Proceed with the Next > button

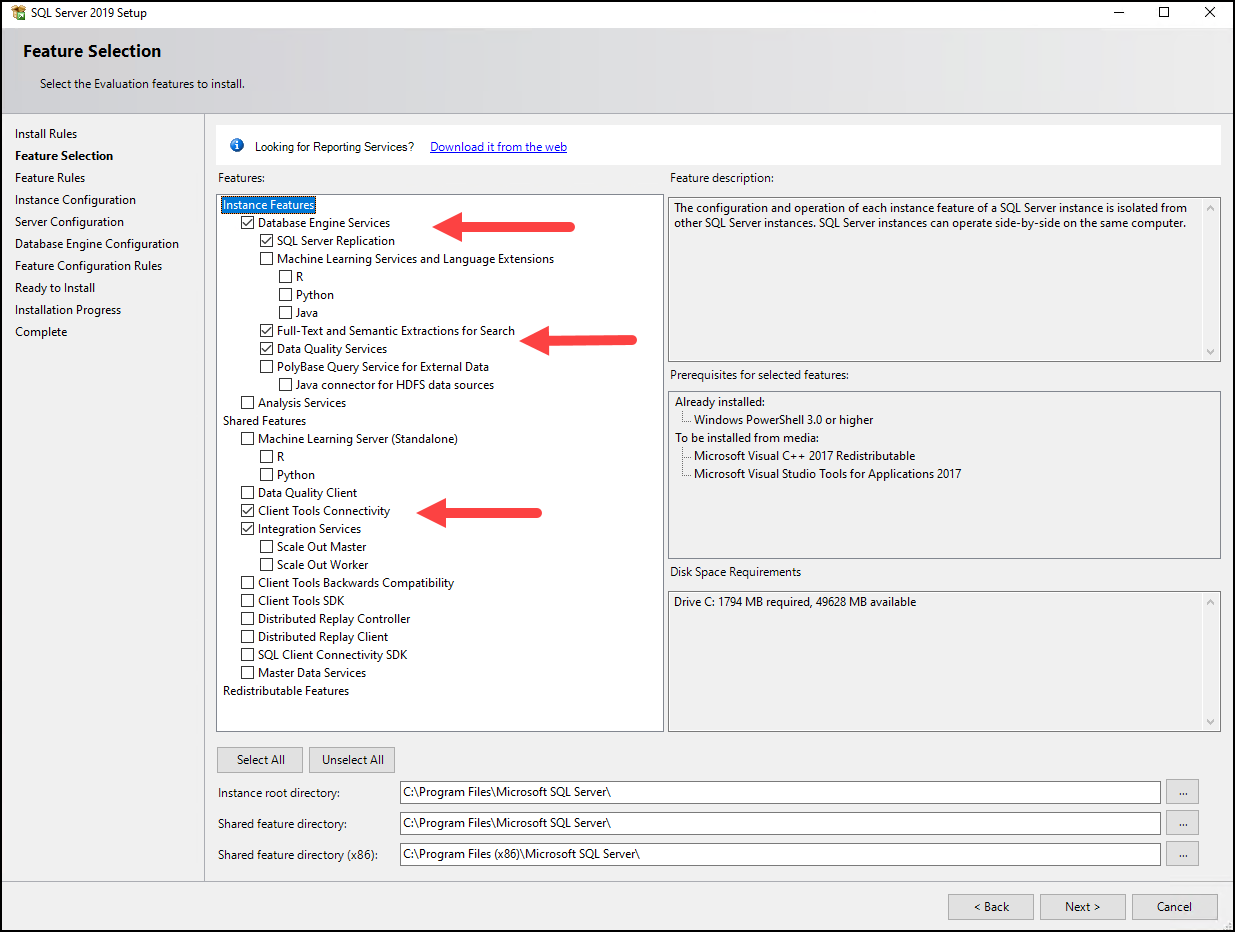coord(1082,907)
